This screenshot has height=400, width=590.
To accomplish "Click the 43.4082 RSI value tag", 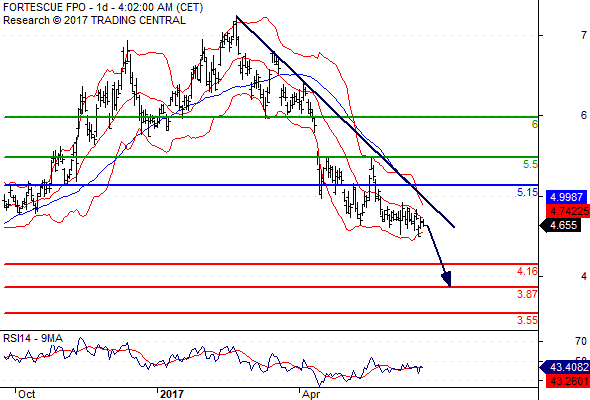I will (565, 367).
